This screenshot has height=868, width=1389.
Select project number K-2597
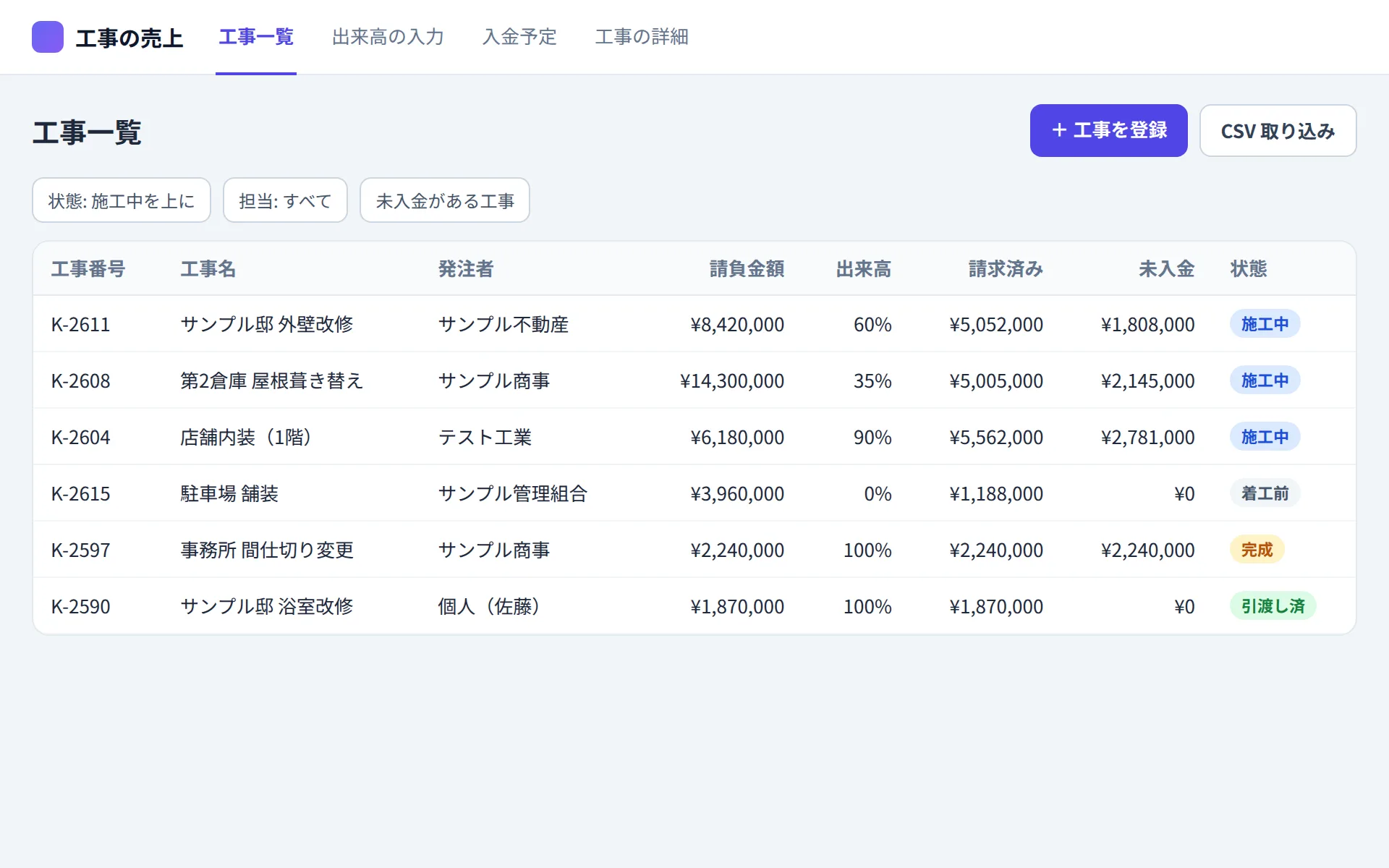click(81, 550)
